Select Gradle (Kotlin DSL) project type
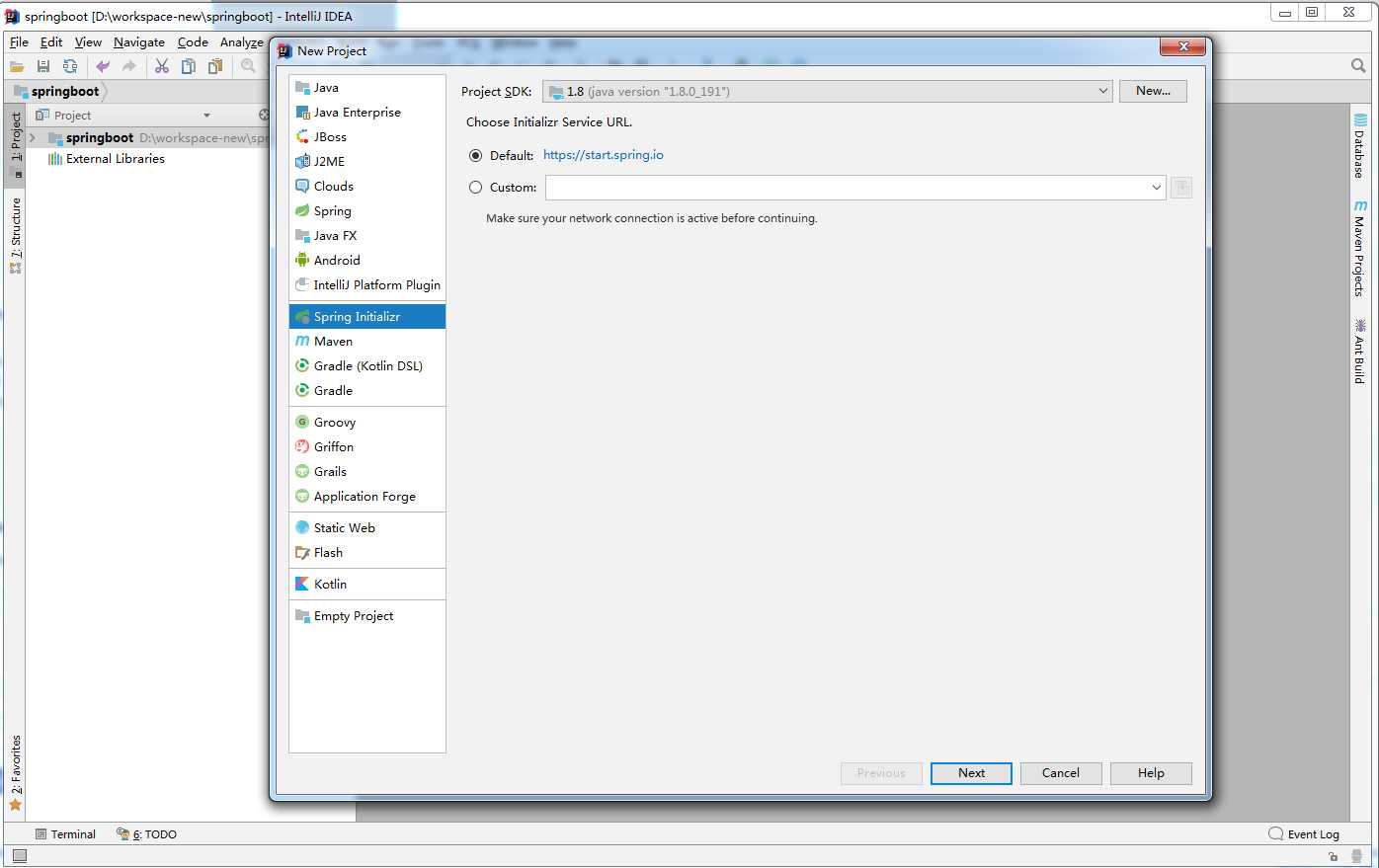The height and width of the screenshot is (868, 1379). coord(367,366)
